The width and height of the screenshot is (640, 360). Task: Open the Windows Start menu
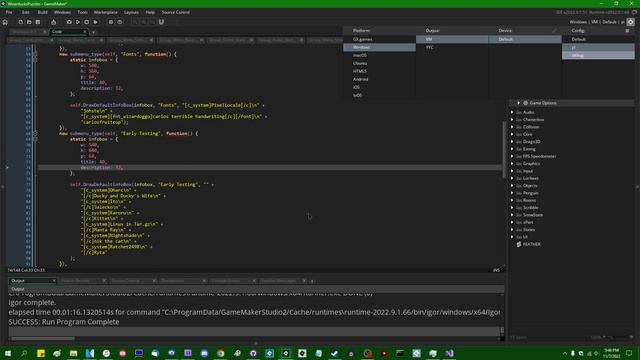pyautogui.click(x=7, y=353)
